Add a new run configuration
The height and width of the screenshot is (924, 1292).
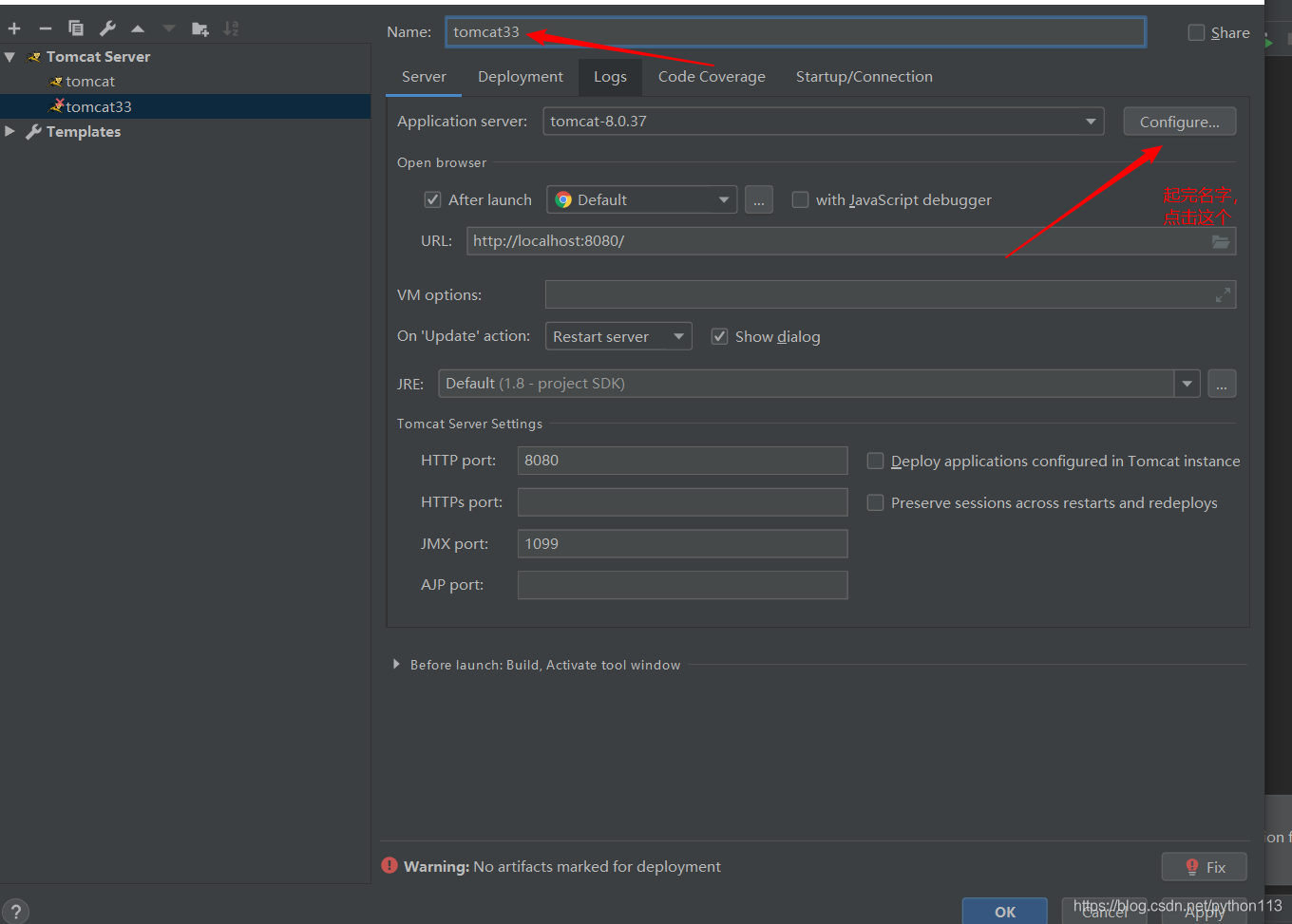click(14, 28)
